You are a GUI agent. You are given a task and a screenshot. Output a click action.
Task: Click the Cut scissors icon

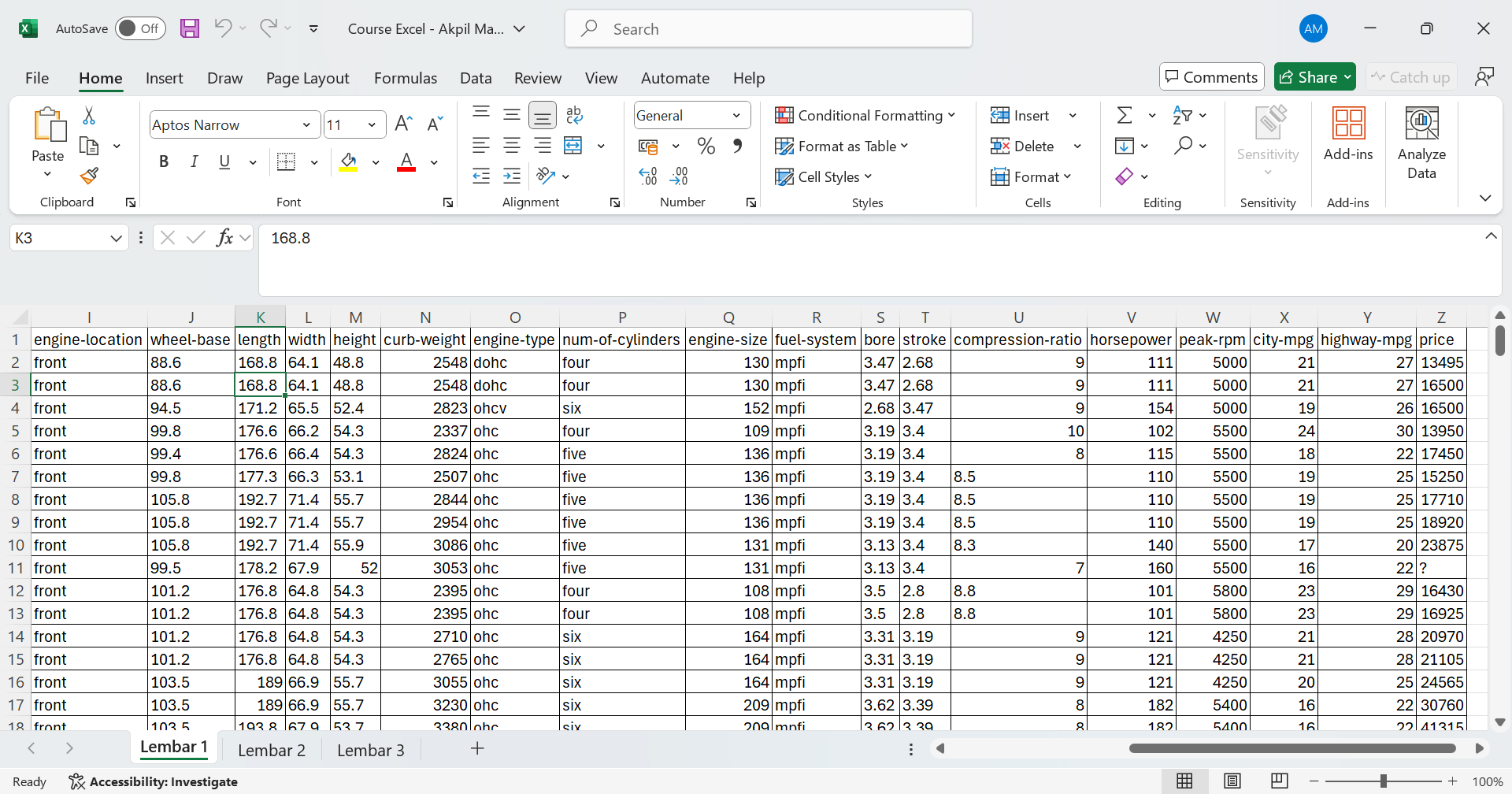pos(89,116)
